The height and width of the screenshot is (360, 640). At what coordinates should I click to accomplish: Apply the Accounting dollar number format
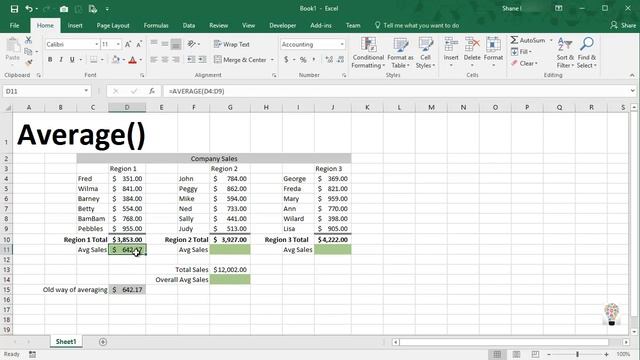[286, 60]
